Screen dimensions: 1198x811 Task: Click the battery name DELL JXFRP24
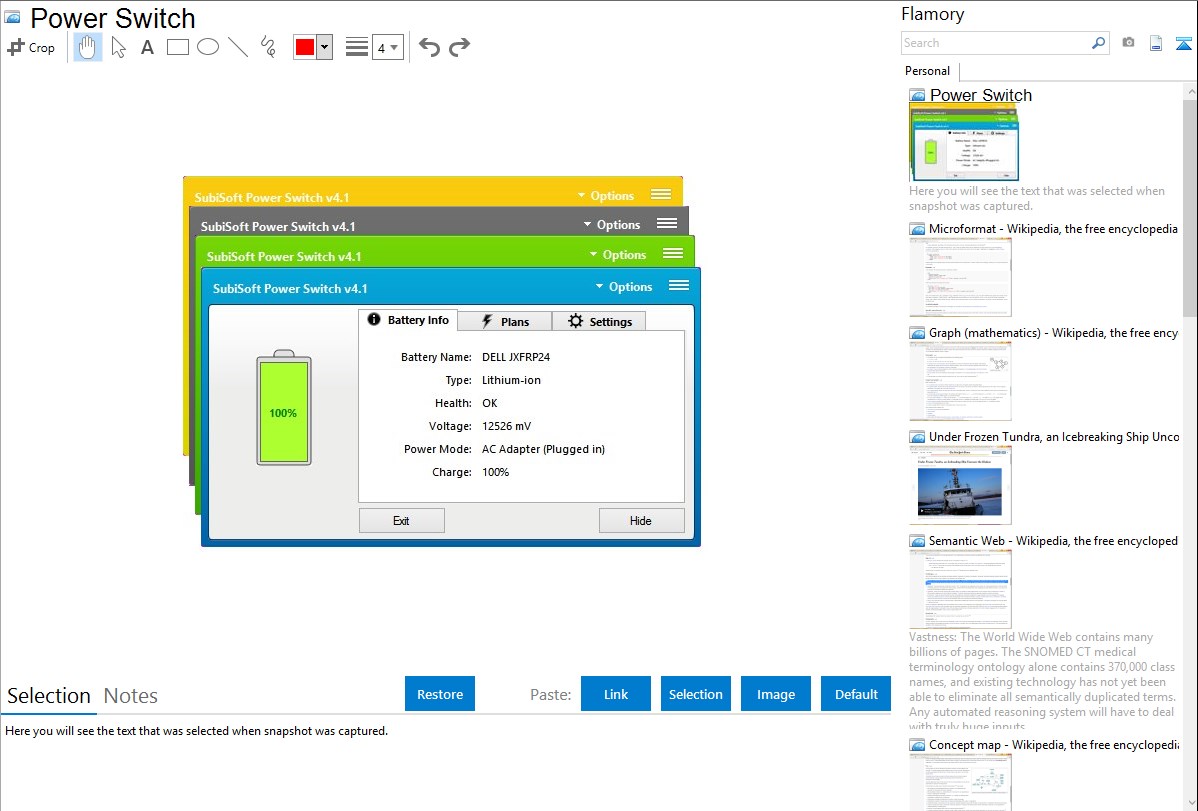tap(516, 357)
